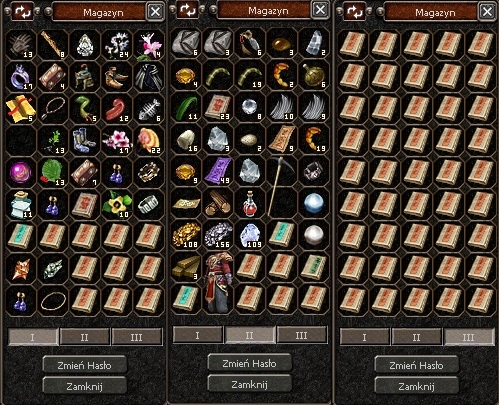Open page I in the rightmost Magazyn
This screenshot has width=499, height=405.
pos(365,337)
